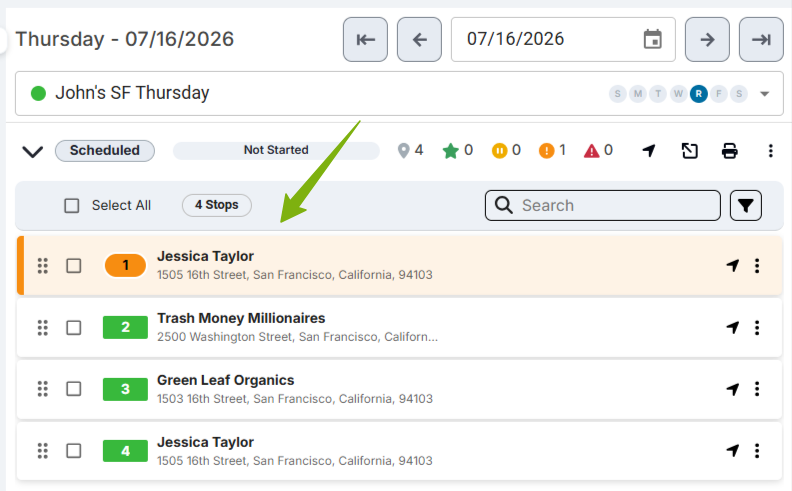This screenshot has height=491, width=792.
Task: Navigate to stop 4 arrow icon
Action: click(x=733, y=451)
